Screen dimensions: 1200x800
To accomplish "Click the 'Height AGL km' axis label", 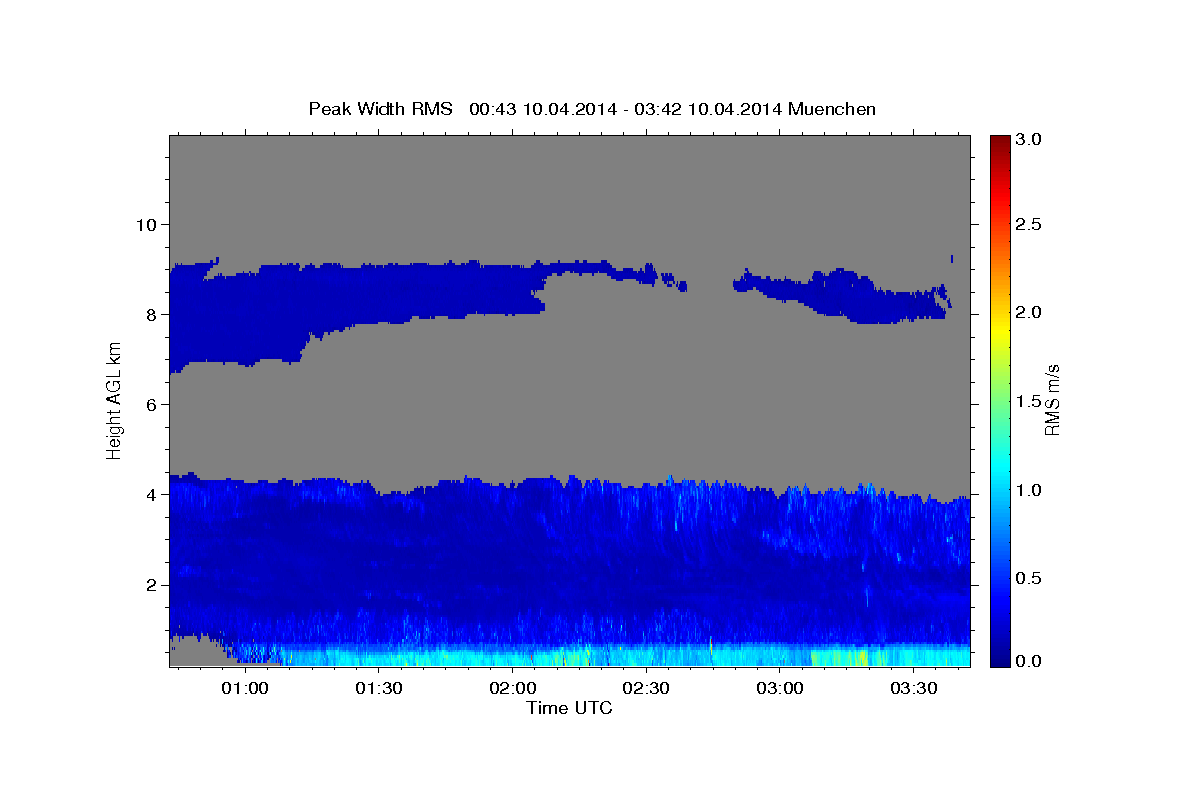I will point(115,402).
